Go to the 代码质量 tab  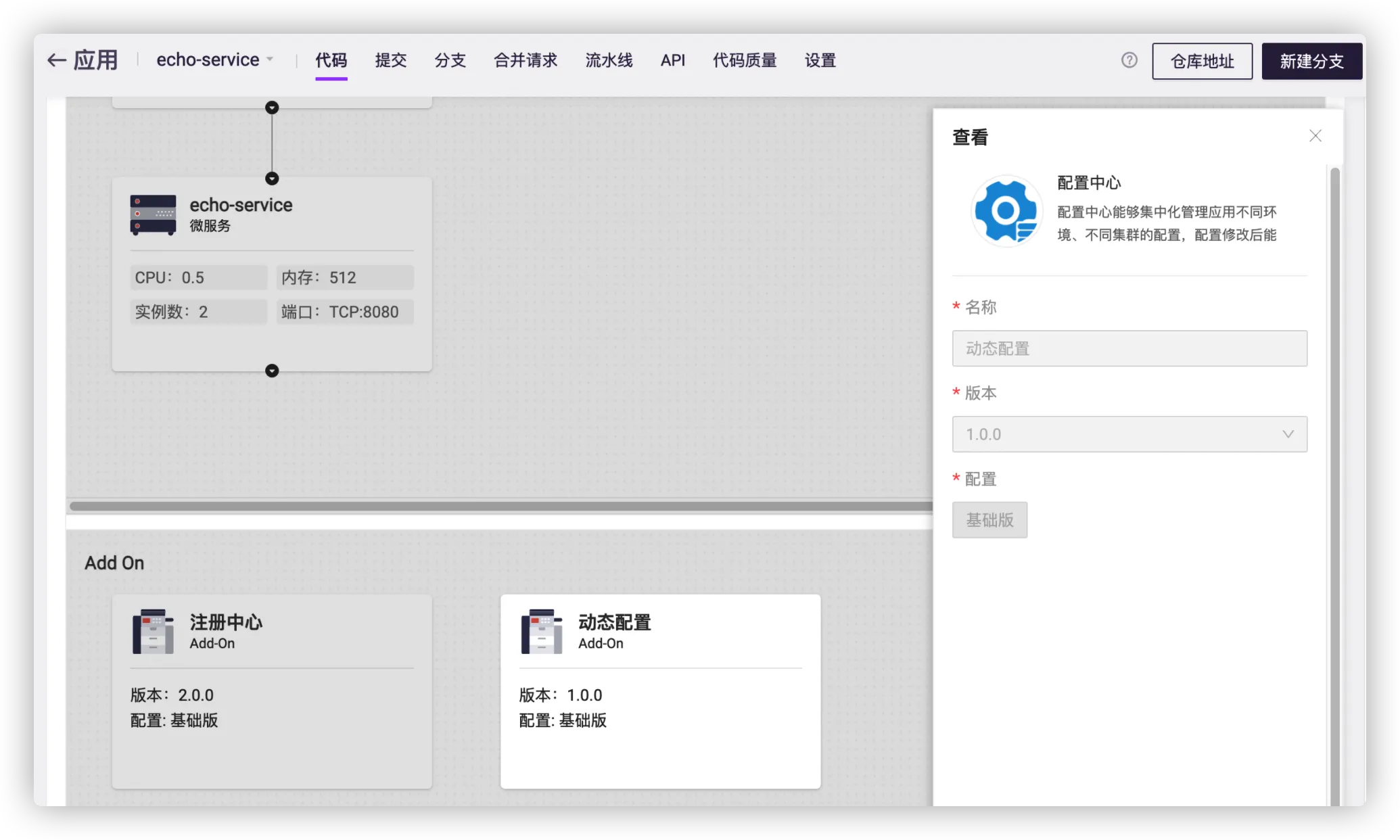tap(745, 60)
